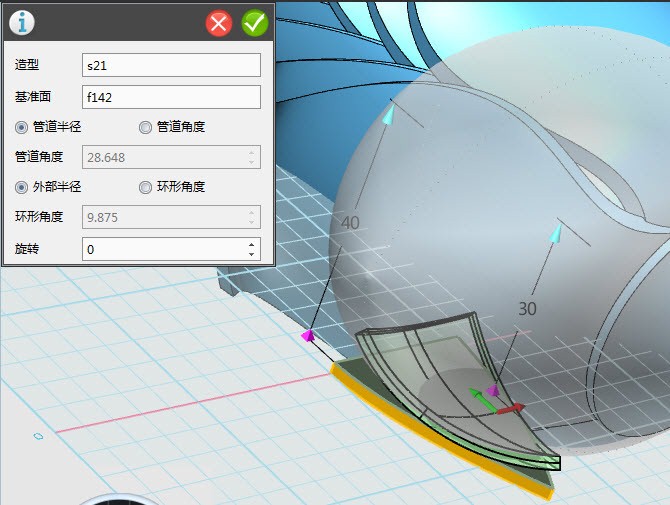Decrease 旋转 value with down arrow

point(251,253)
